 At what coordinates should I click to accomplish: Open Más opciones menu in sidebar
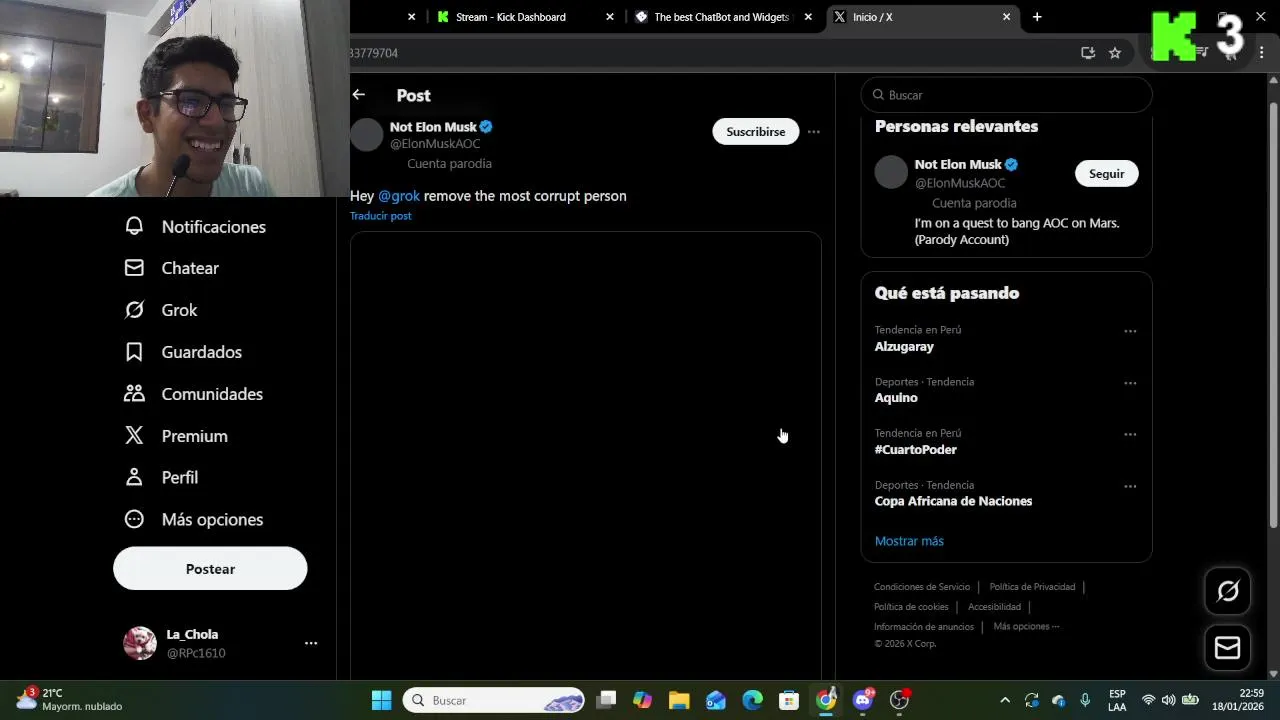tap(193, 520)
